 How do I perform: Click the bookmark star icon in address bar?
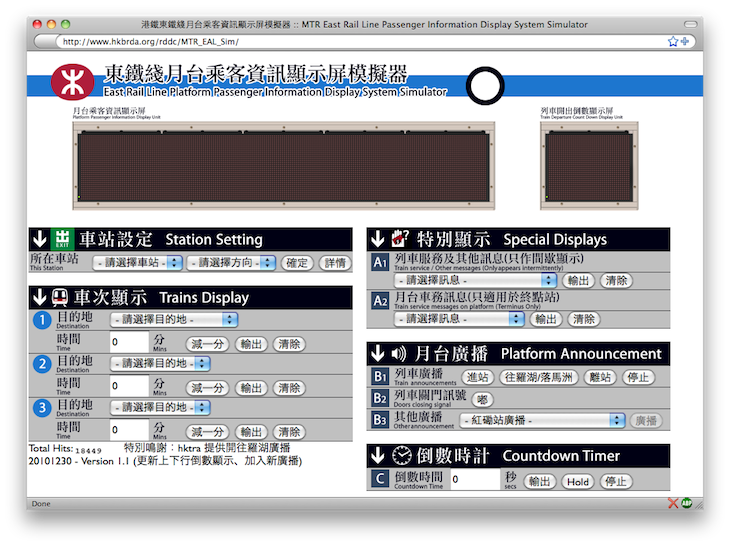click(x=673, y=41)
